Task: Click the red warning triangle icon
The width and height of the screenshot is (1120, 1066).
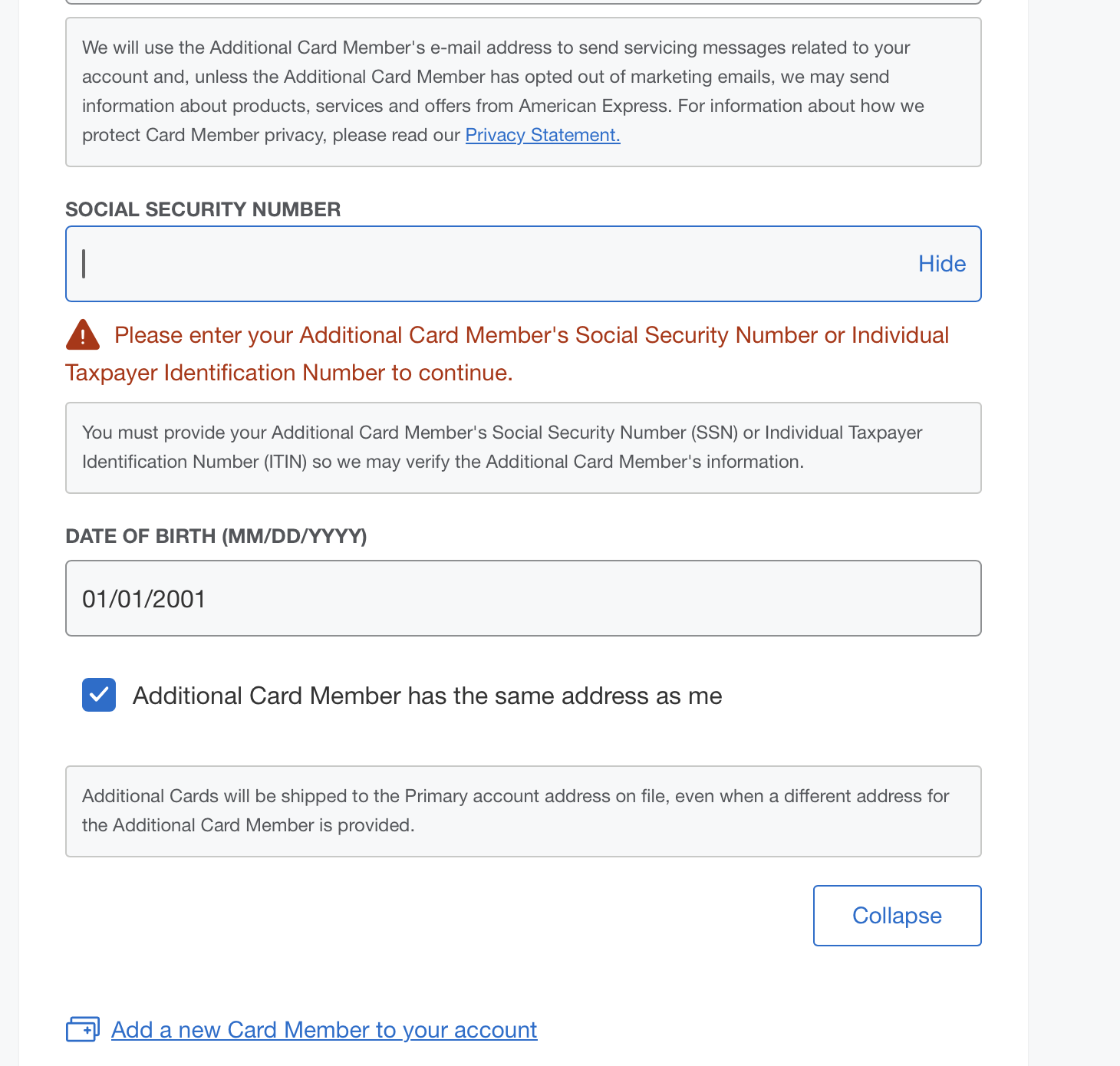Action: tap(83, 335)
